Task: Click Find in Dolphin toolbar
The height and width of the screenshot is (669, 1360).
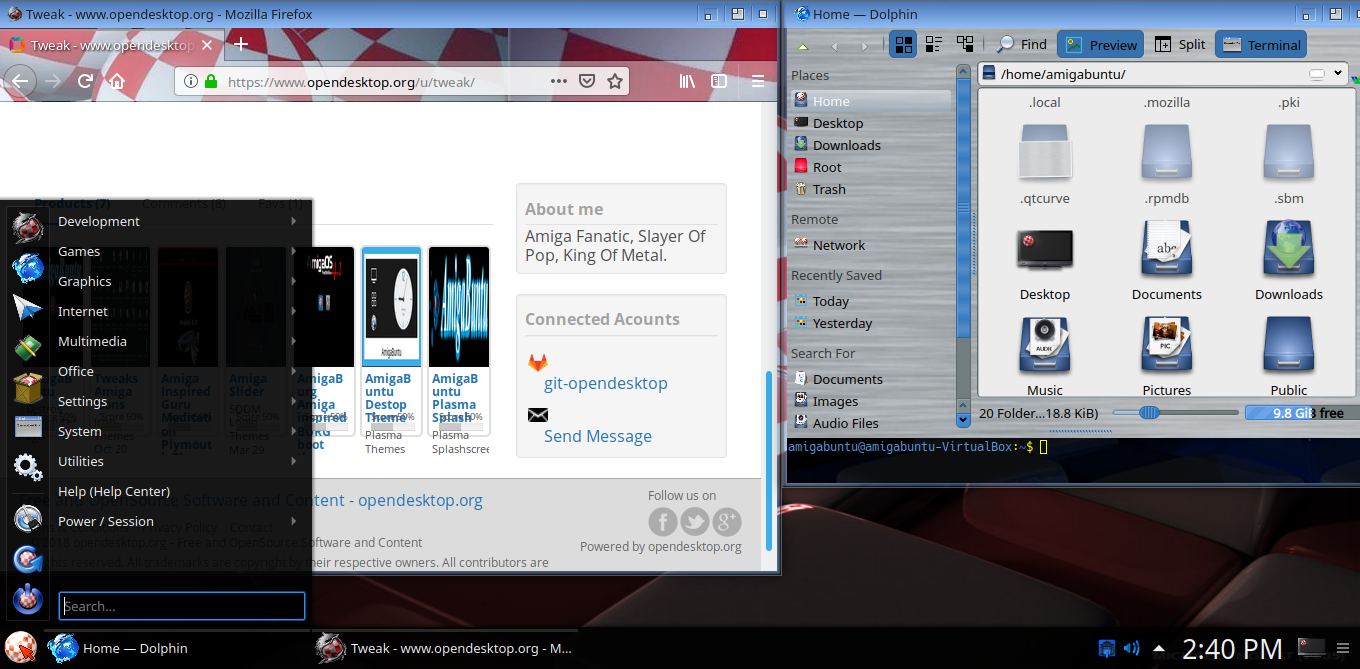Action: pyautogui.click(x=1022, y=44)
